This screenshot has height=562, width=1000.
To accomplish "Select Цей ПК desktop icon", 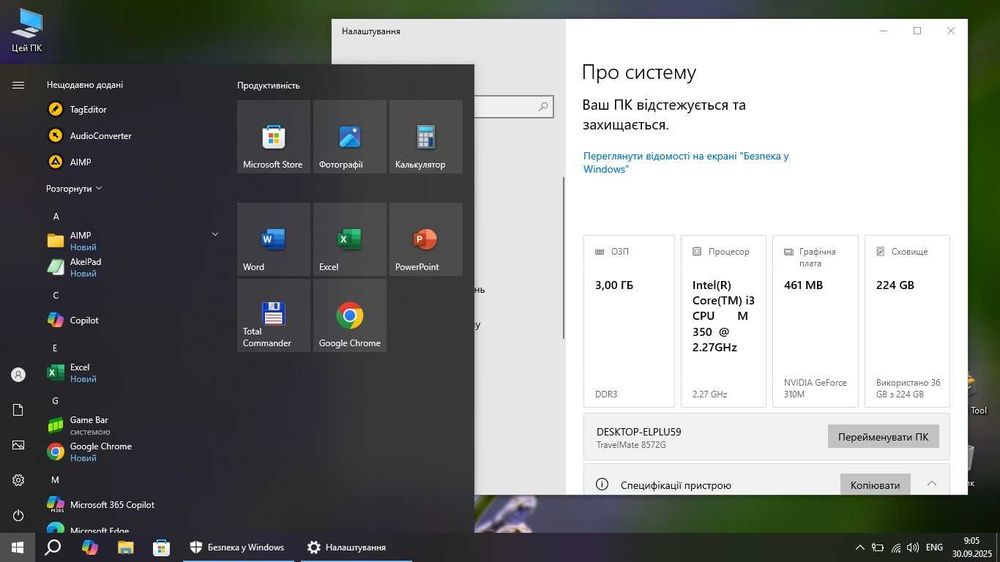I will pos(27,30).
